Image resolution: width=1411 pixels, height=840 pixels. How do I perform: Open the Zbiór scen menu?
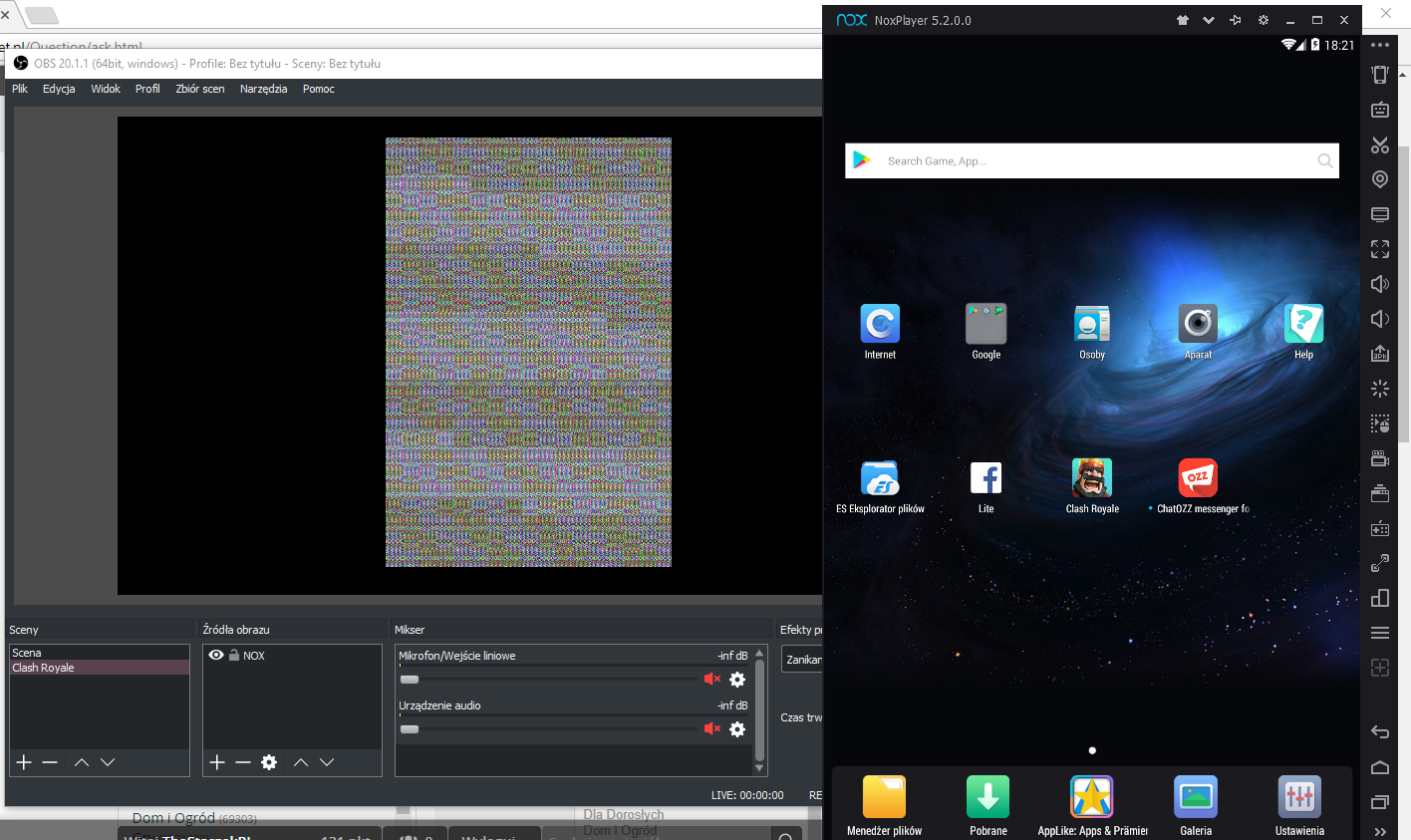(x=199, y=89)
